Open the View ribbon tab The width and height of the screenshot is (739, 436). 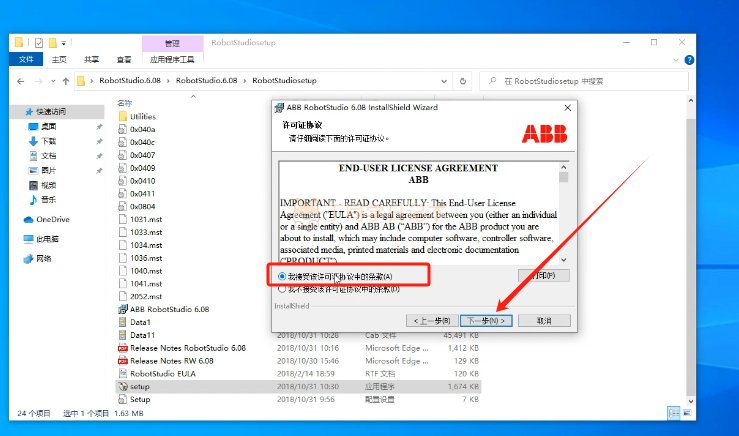[124, 59]
